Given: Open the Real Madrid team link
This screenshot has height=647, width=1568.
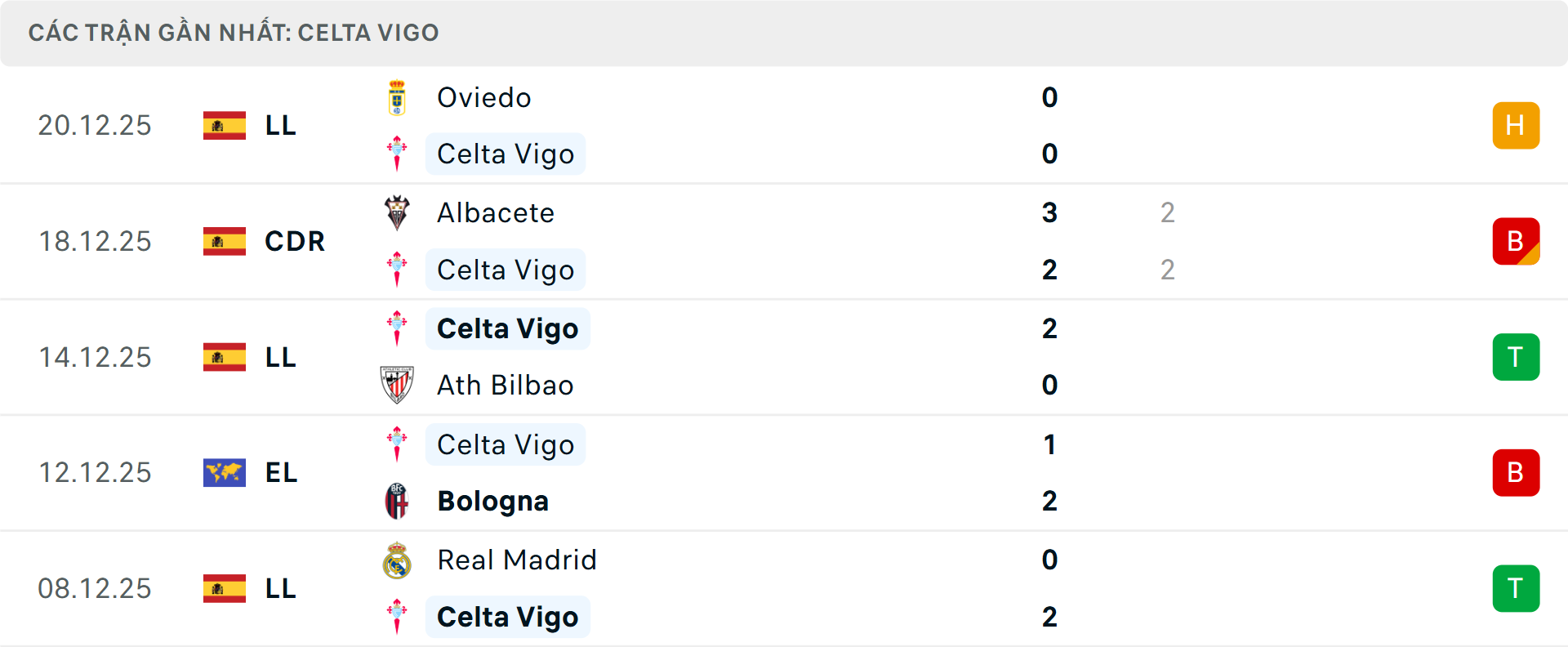Looking at the screenshot, I should point(517,560).
